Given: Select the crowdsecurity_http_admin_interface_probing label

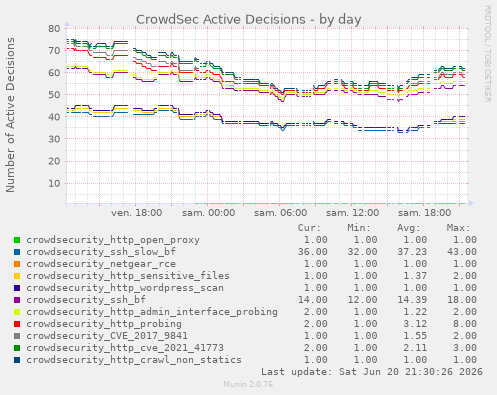Looking at the screenshot, I should (x=152, y=312).
